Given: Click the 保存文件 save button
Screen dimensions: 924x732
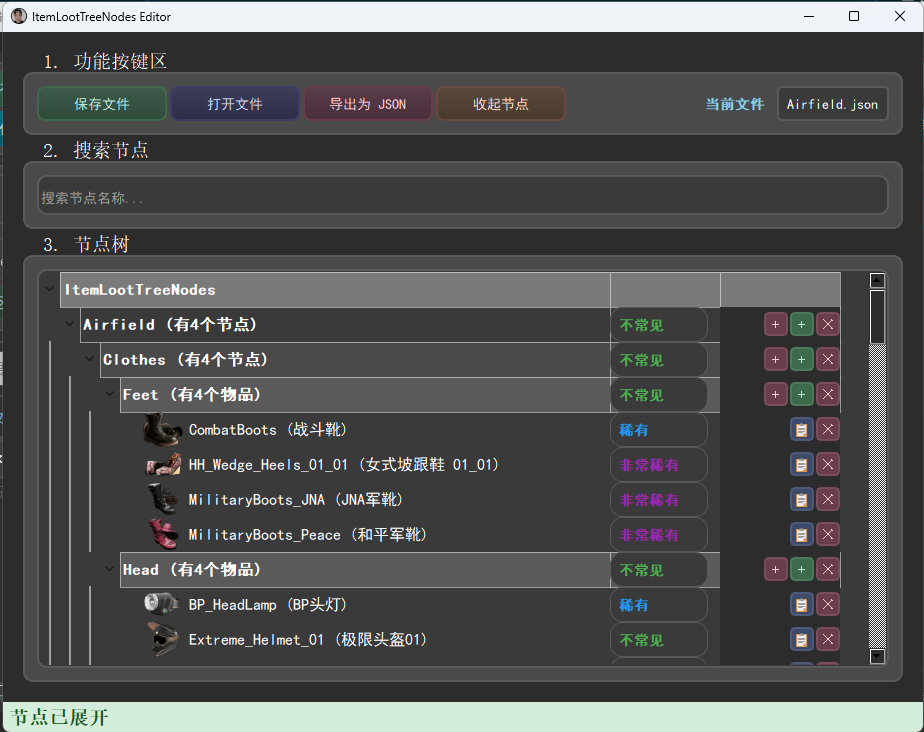Looking at the screenshot, I should (101, 104).
